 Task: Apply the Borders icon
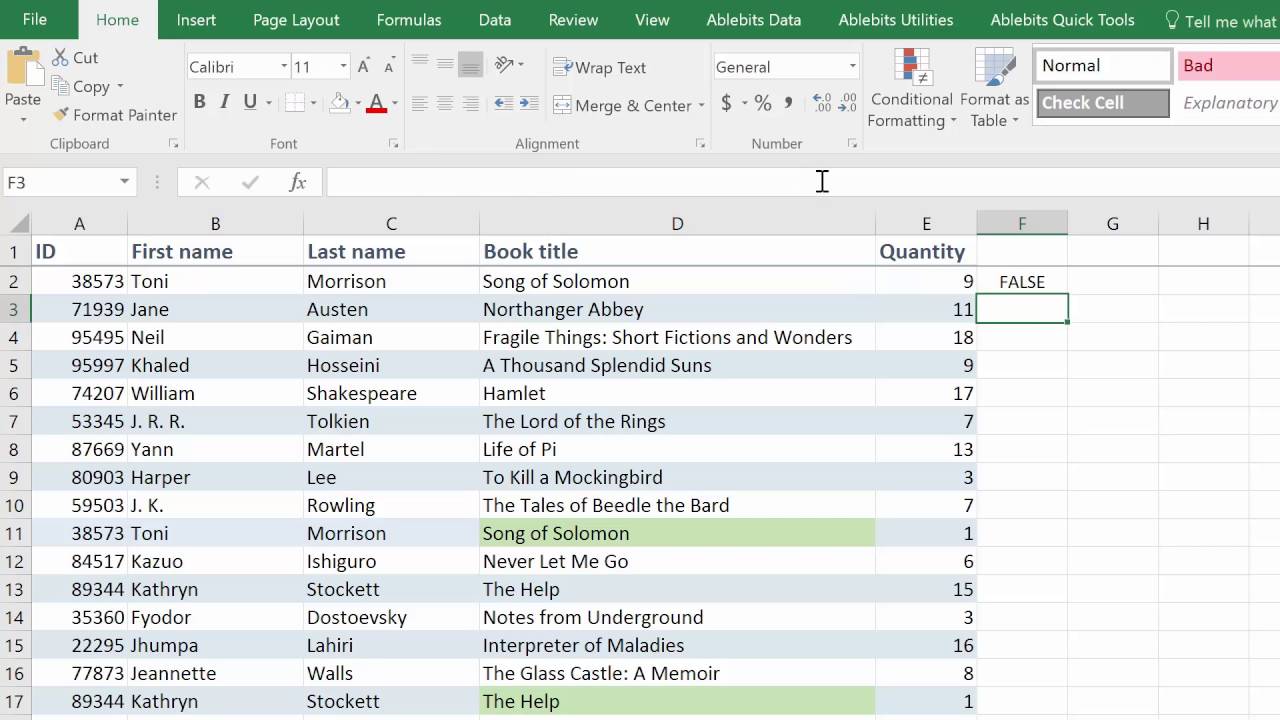(x=295, y=102)
